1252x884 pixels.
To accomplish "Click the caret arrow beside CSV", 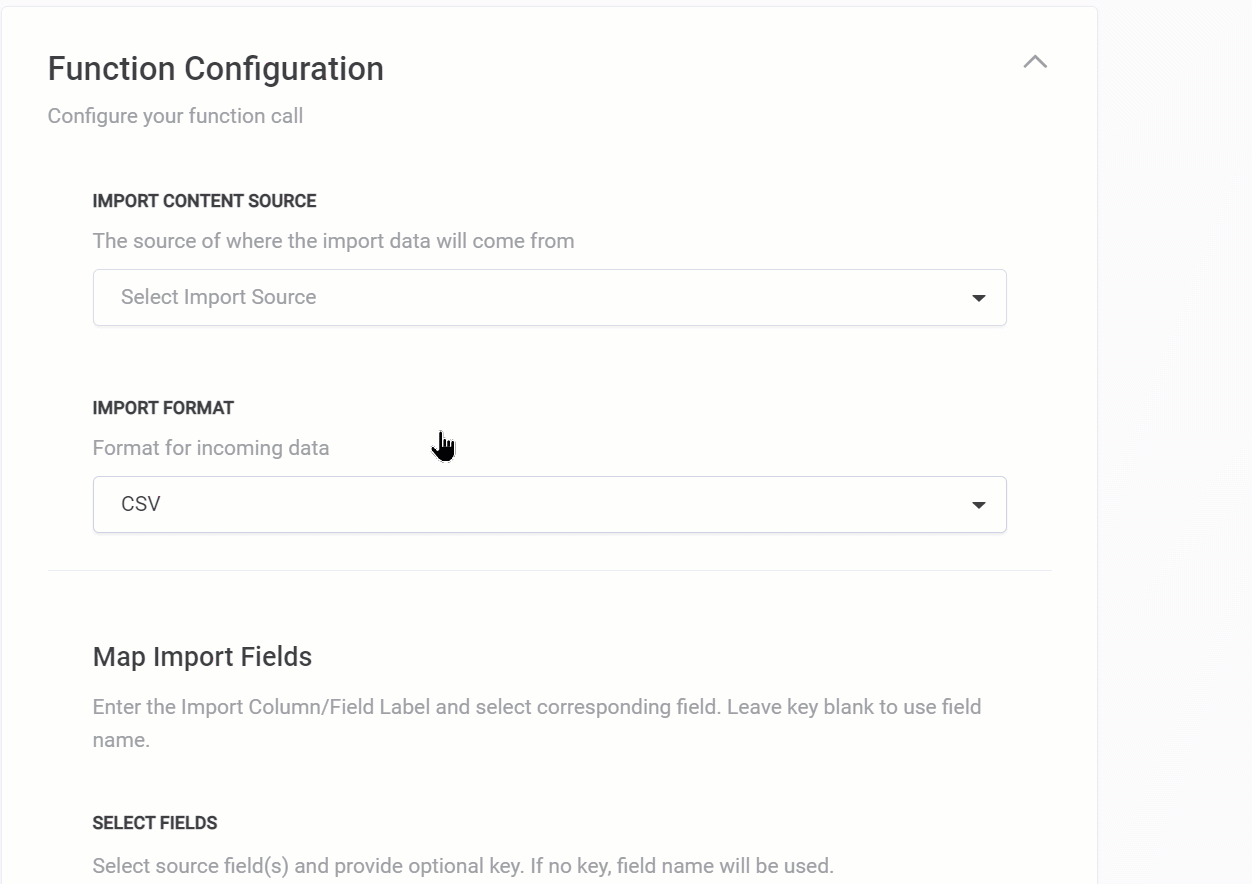I will [978, 505].
